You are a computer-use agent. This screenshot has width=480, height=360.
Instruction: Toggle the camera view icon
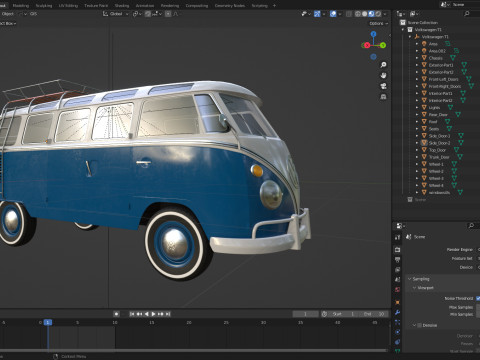coord(383,86)
